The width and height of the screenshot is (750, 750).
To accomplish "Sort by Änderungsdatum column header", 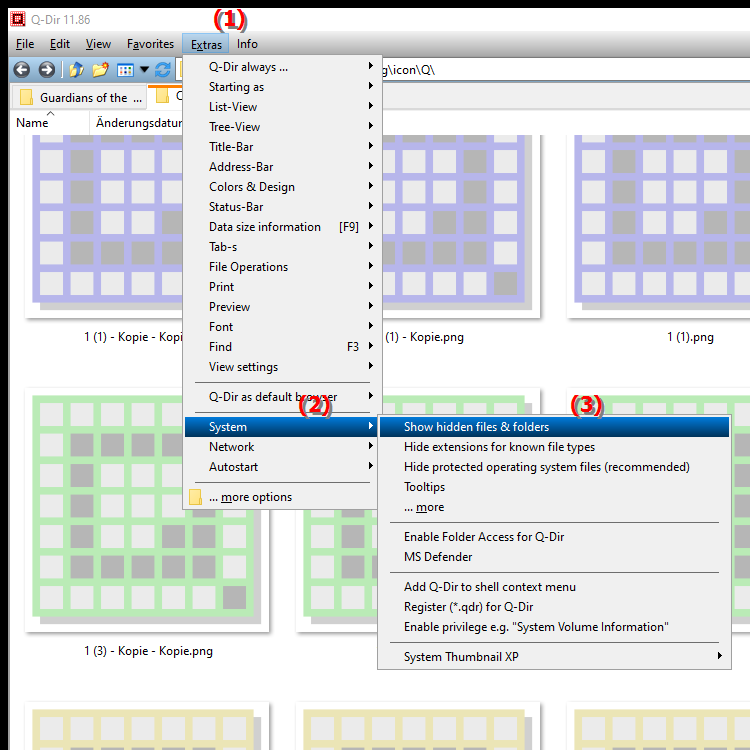I will click(139, 123).
